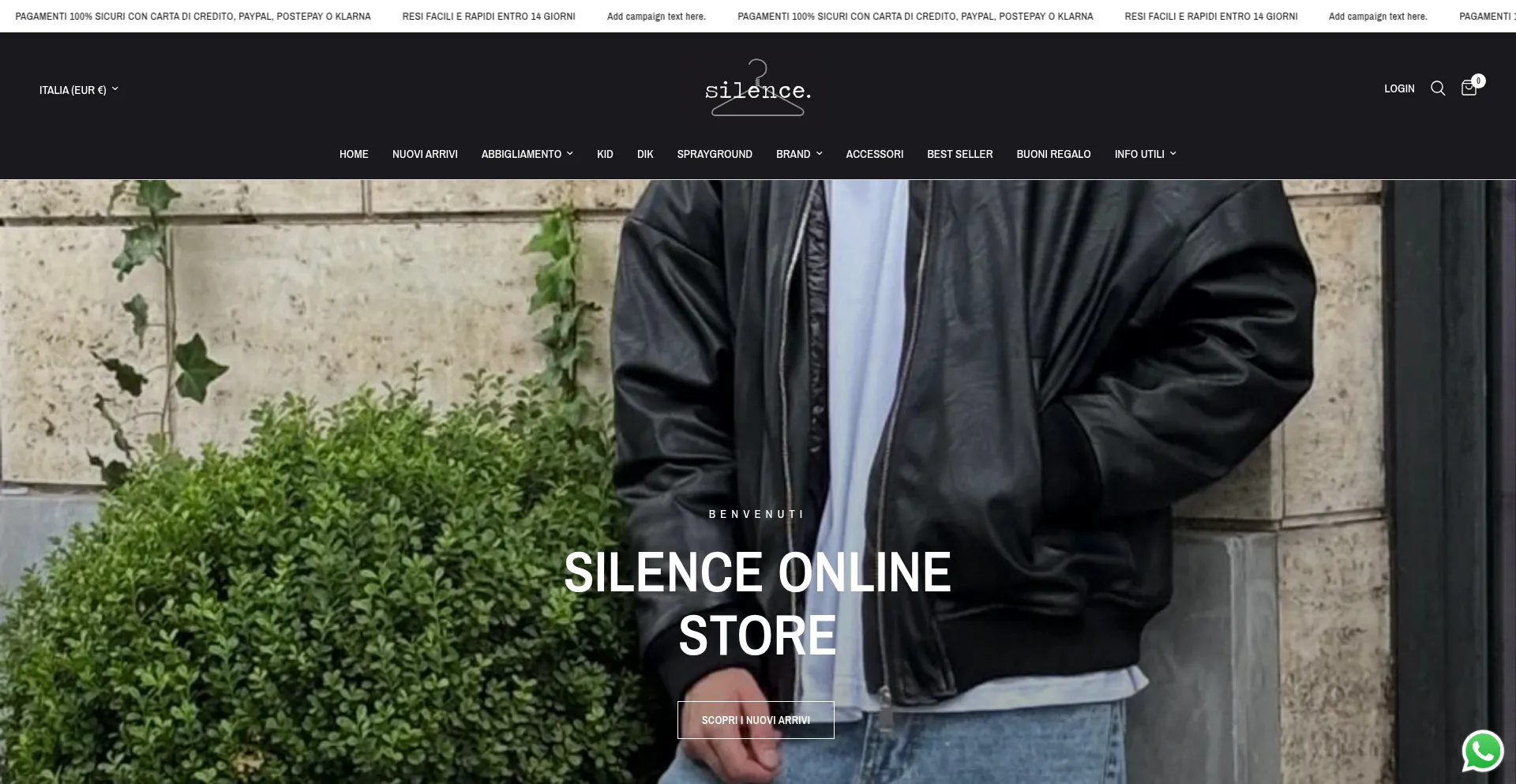Go to the Home menu item
This screenshot has width=1516, height=784.
pos(354,154)
